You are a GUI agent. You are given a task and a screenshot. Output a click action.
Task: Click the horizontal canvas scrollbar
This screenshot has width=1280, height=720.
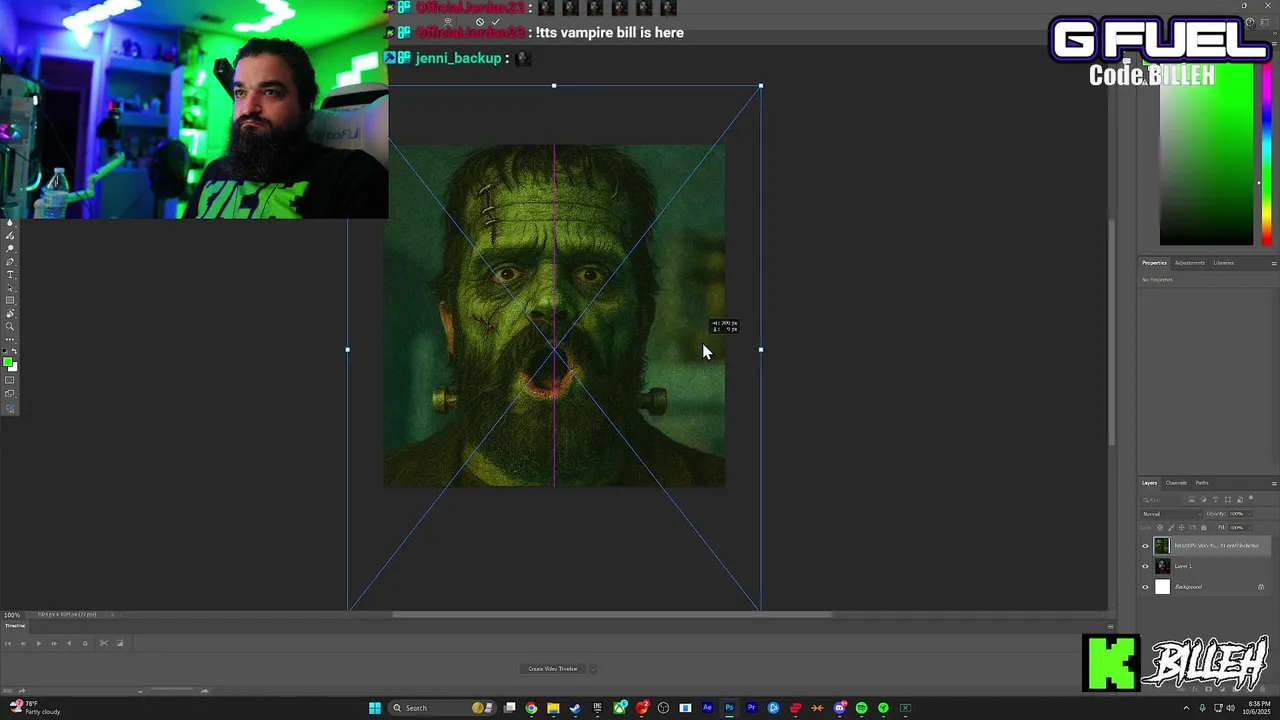coord(612,615)
